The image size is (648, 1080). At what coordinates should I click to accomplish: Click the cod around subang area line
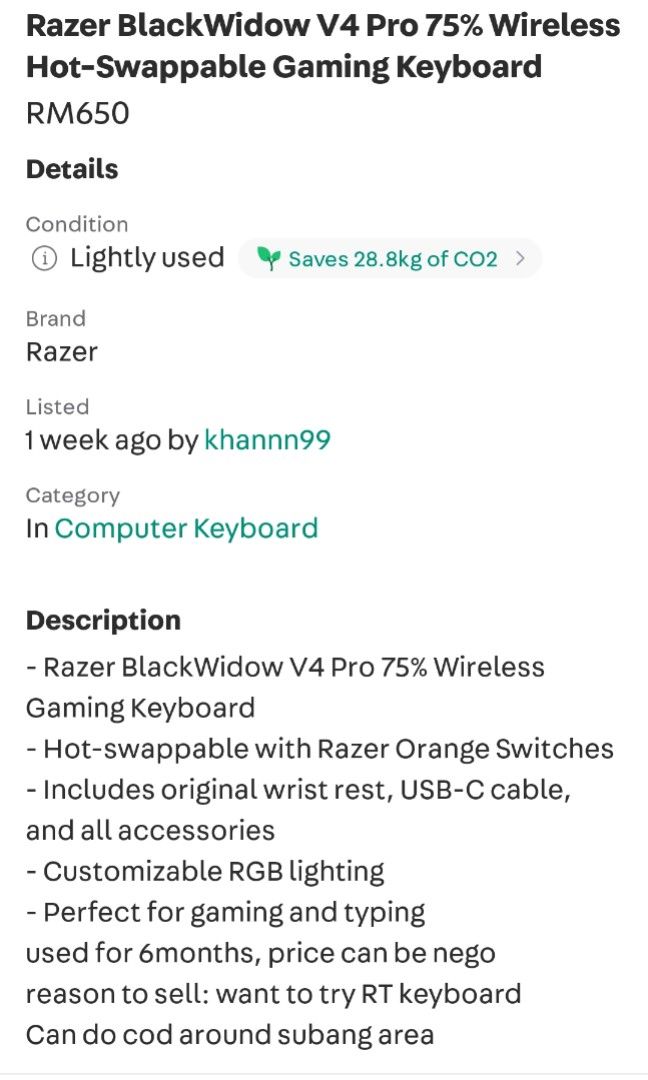click(229, 1035)
